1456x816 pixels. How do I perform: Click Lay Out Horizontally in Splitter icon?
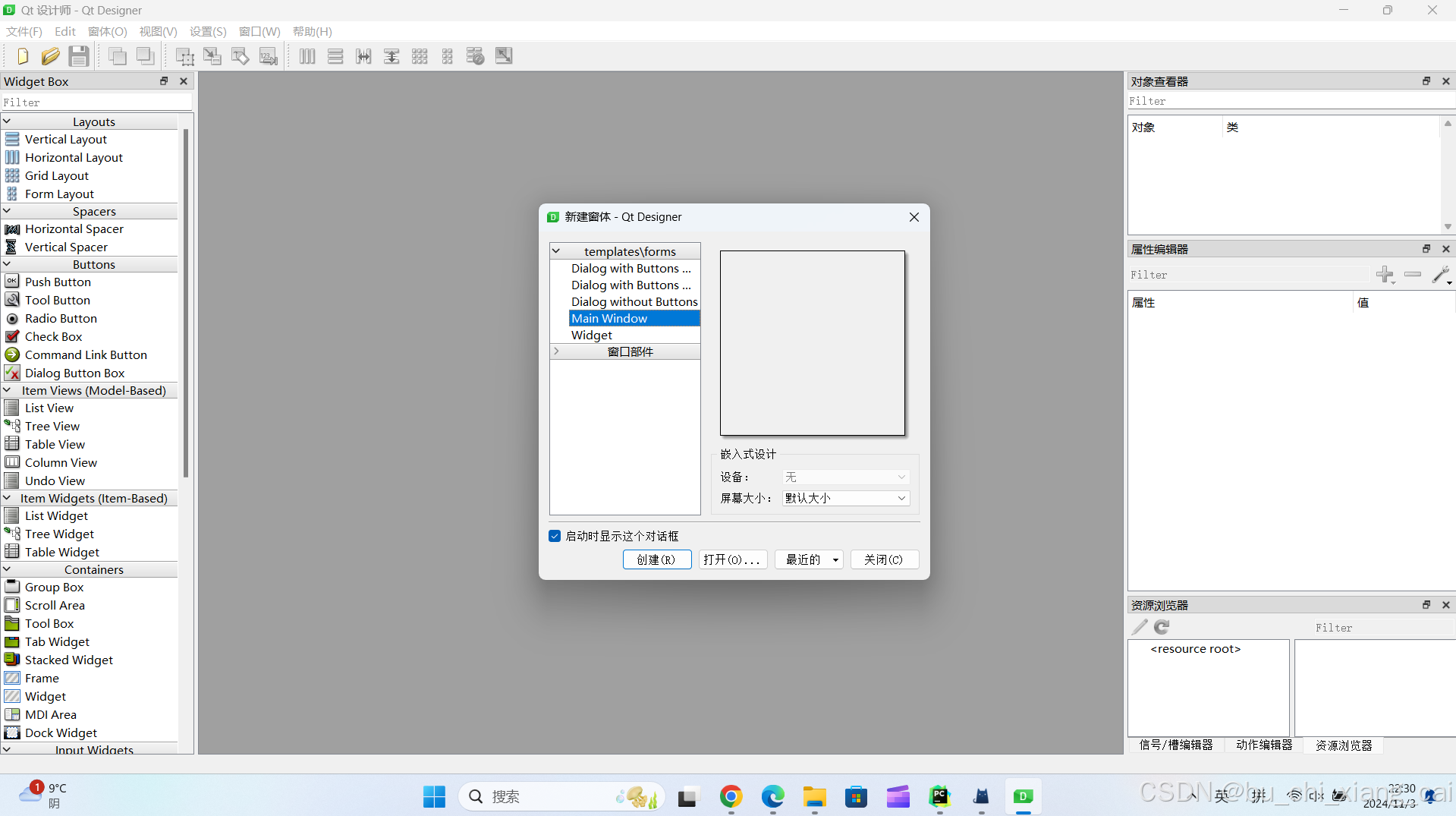click(x=363, y=56)
